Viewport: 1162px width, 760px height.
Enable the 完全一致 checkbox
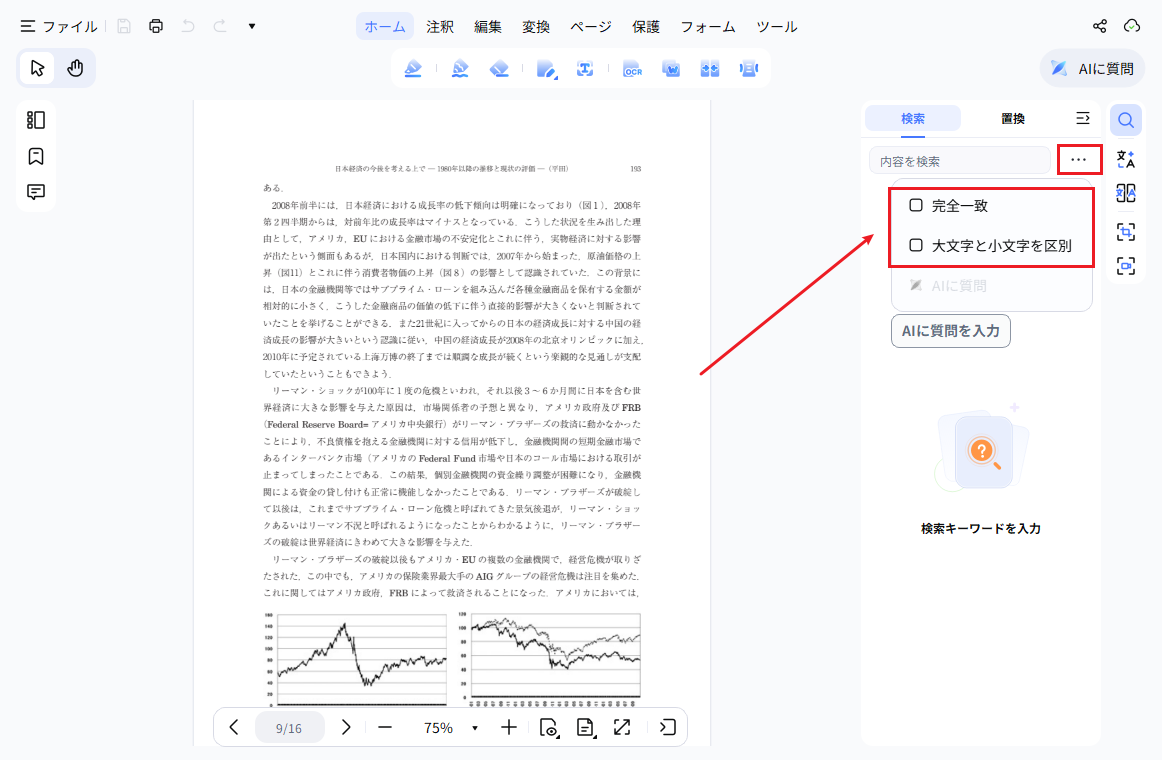[916, 205]
